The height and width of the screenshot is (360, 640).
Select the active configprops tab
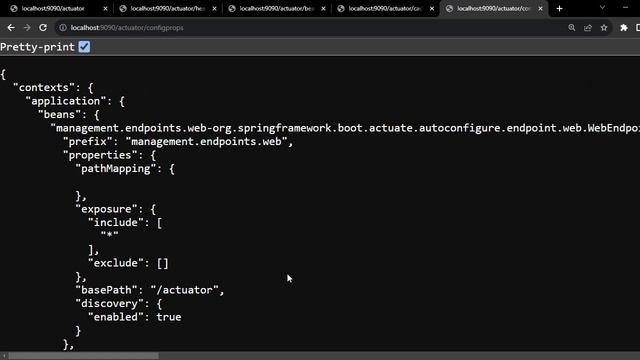pyautogui.click(x=493, y=9)
